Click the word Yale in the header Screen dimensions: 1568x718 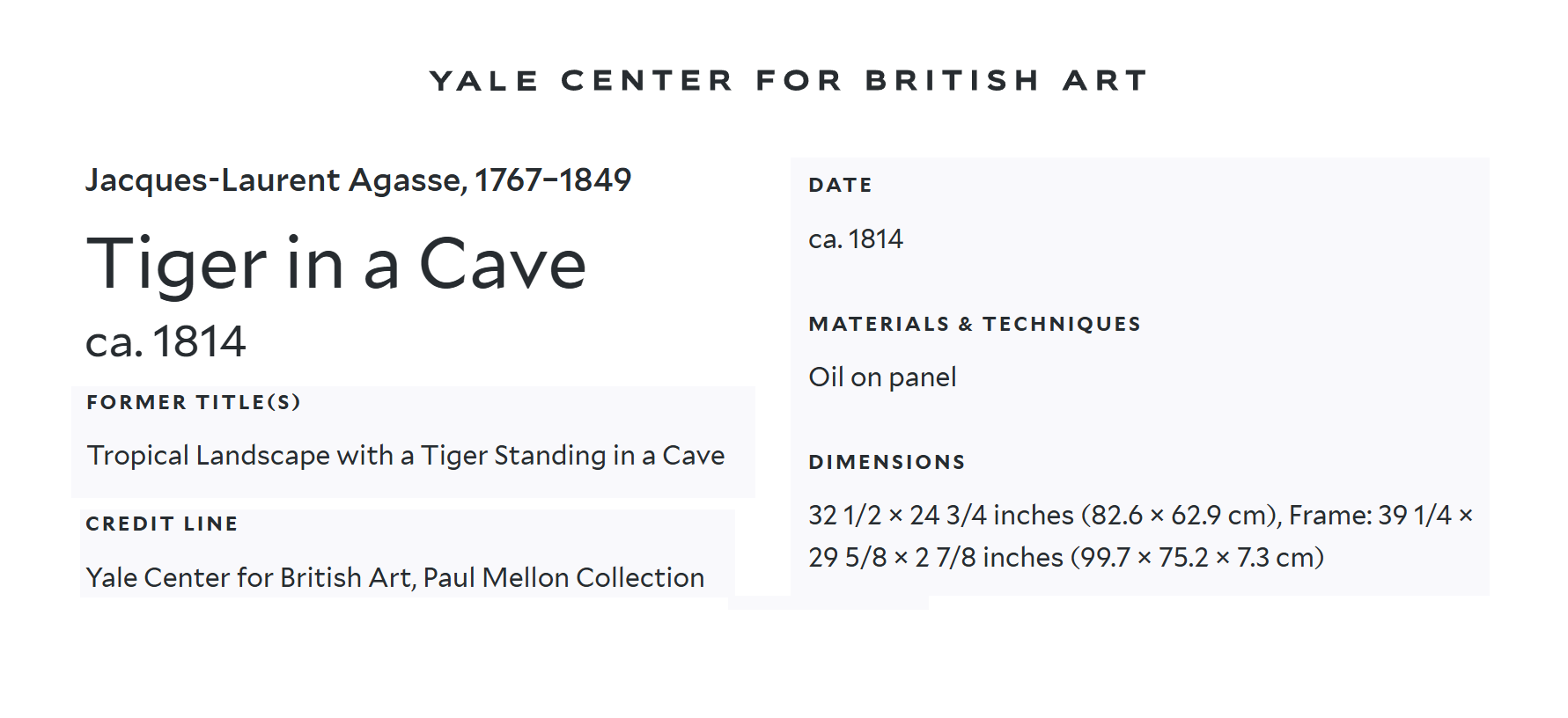pos(483,81)
